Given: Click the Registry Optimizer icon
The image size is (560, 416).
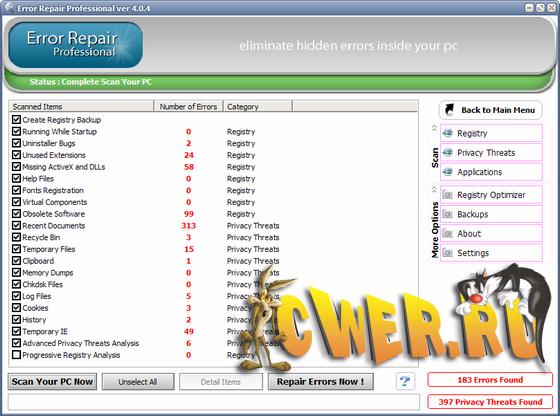Looking at the screenshot, I should click(448, 195).
